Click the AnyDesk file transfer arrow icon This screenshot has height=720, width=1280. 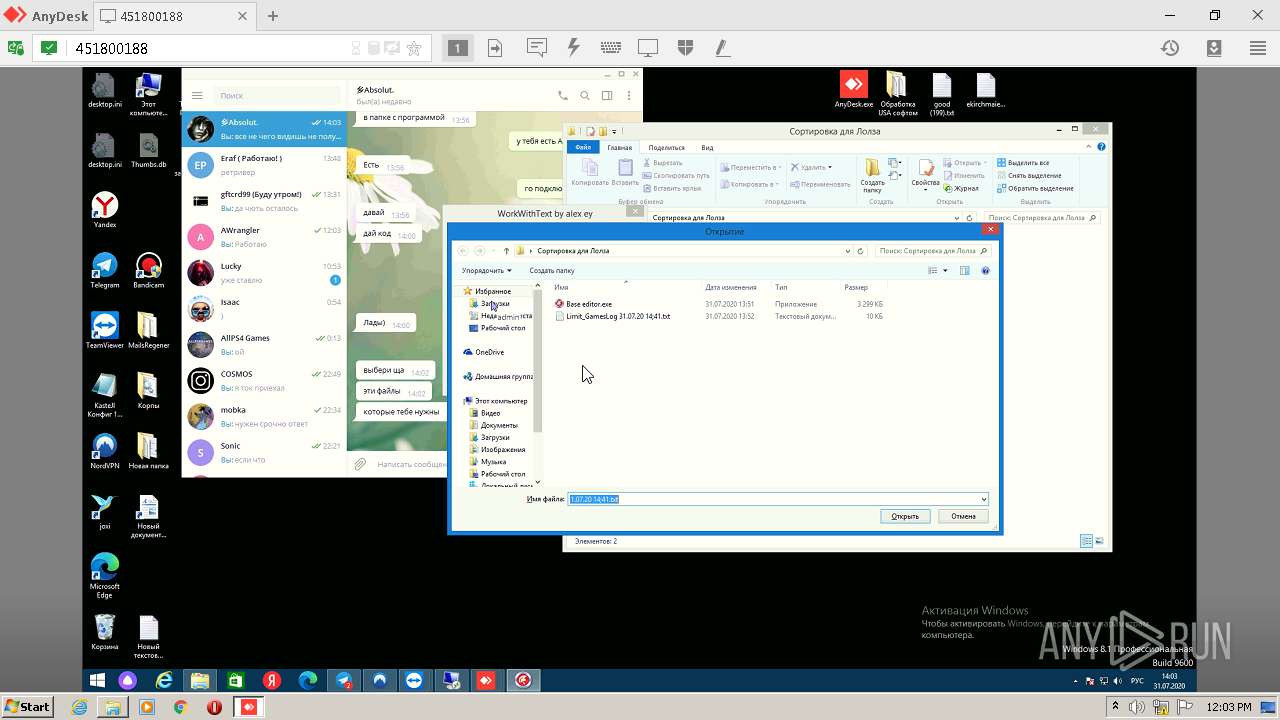(495, 48)
